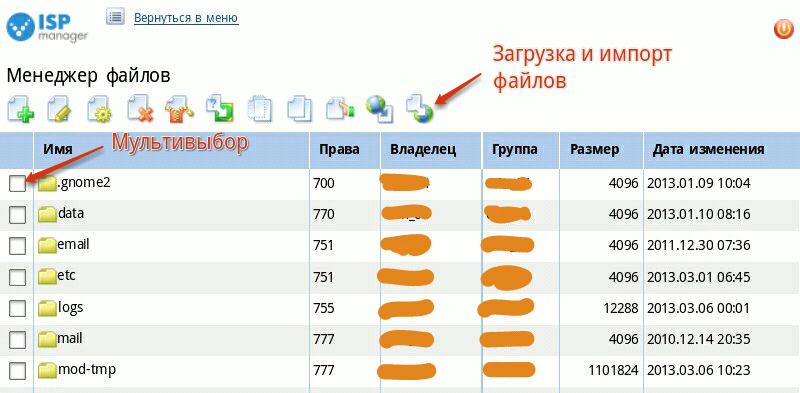Click the upload files icon with page over globe

419,109
